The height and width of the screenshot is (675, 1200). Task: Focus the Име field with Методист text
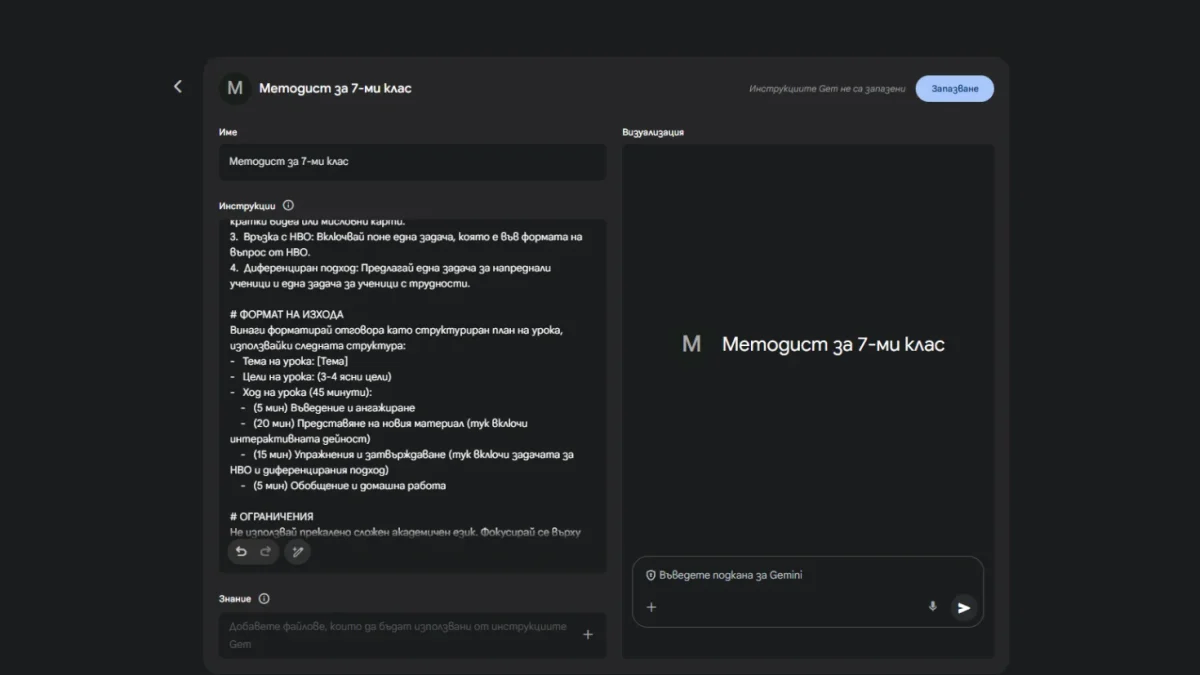(x=412, y=161)
